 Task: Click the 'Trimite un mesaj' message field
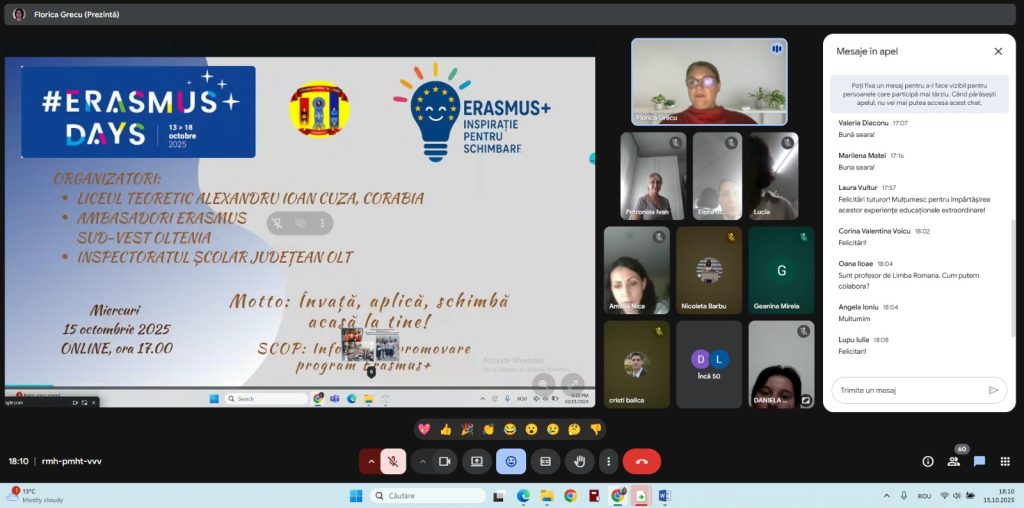905,390
